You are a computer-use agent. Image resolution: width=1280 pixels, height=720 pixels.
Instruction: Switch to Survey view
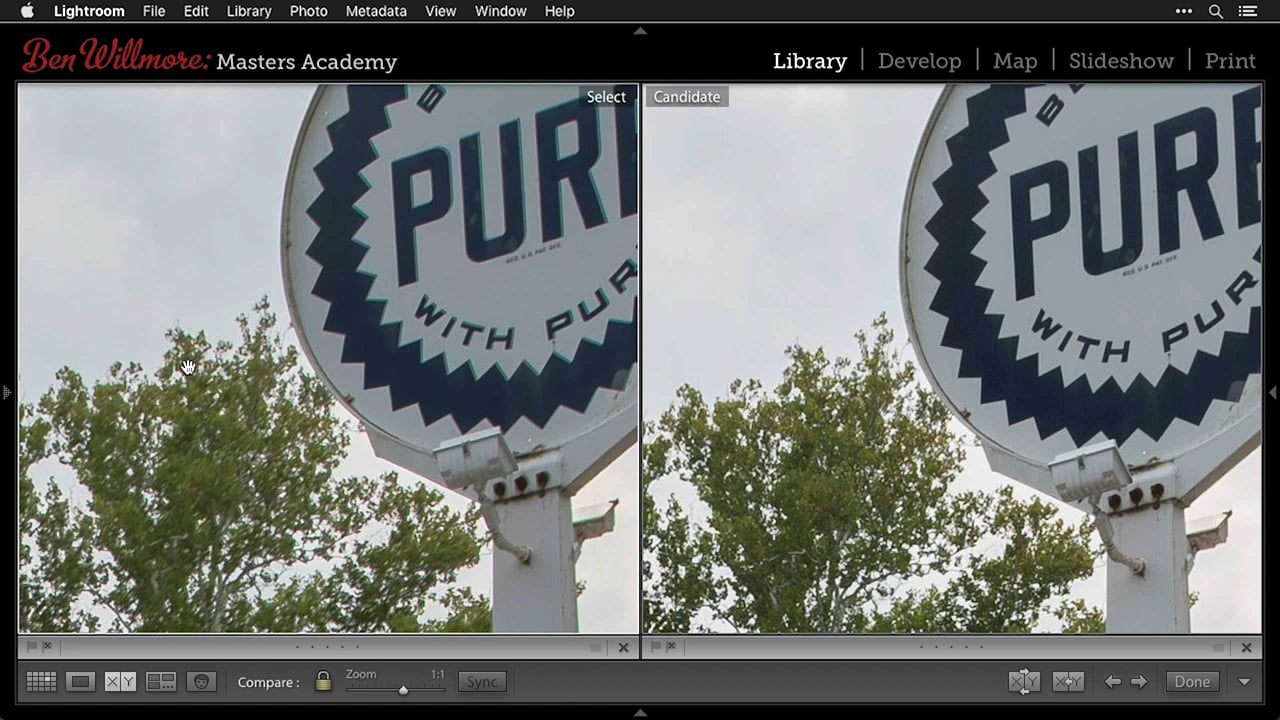160,682
